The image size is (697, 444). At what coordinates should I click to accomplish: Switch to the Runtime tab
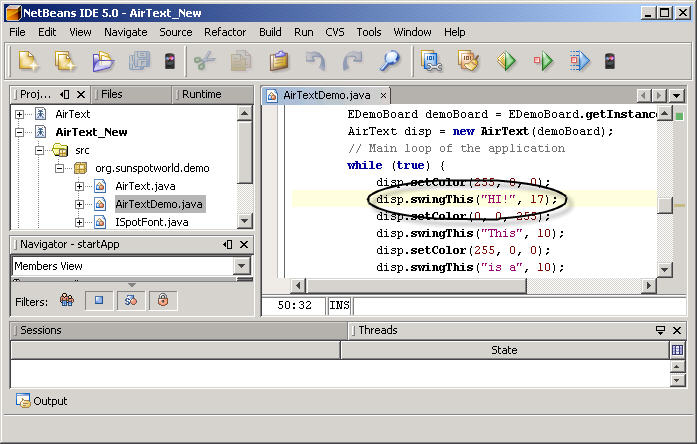(x=213, y=95)
